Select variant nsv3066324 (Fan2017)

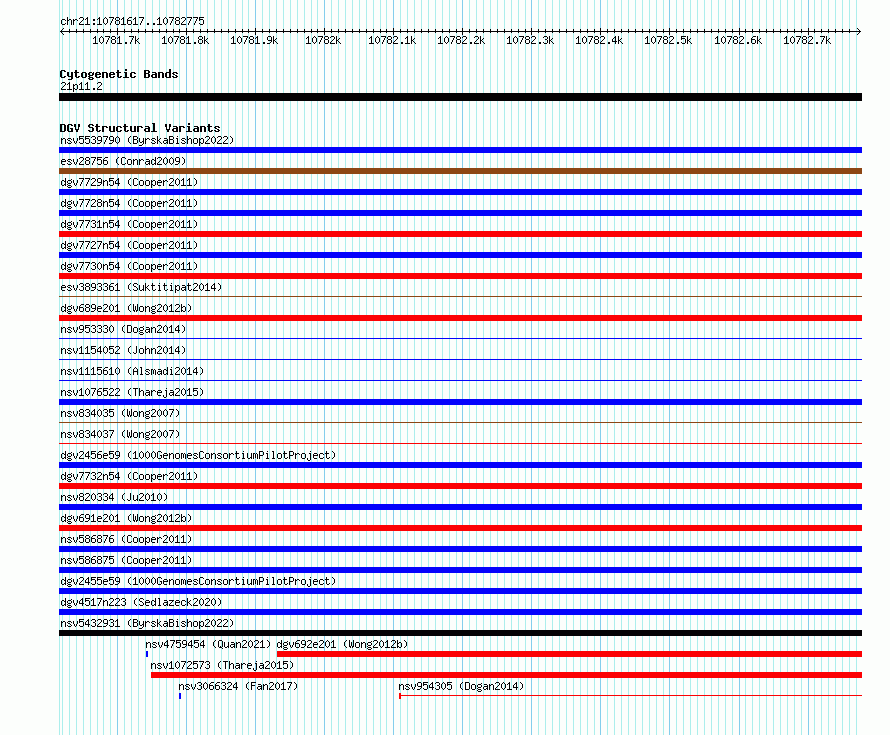238,686
